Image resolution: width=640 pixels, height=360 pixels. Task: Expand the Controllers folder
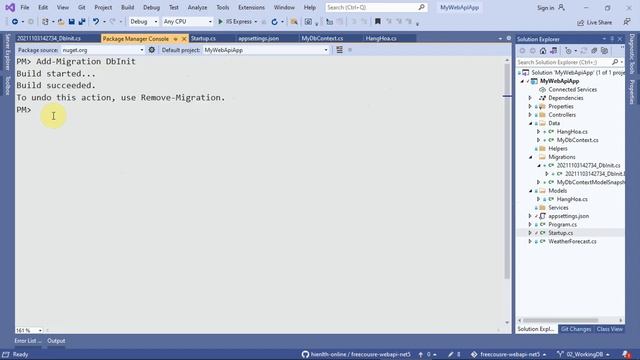pos(530,115)
